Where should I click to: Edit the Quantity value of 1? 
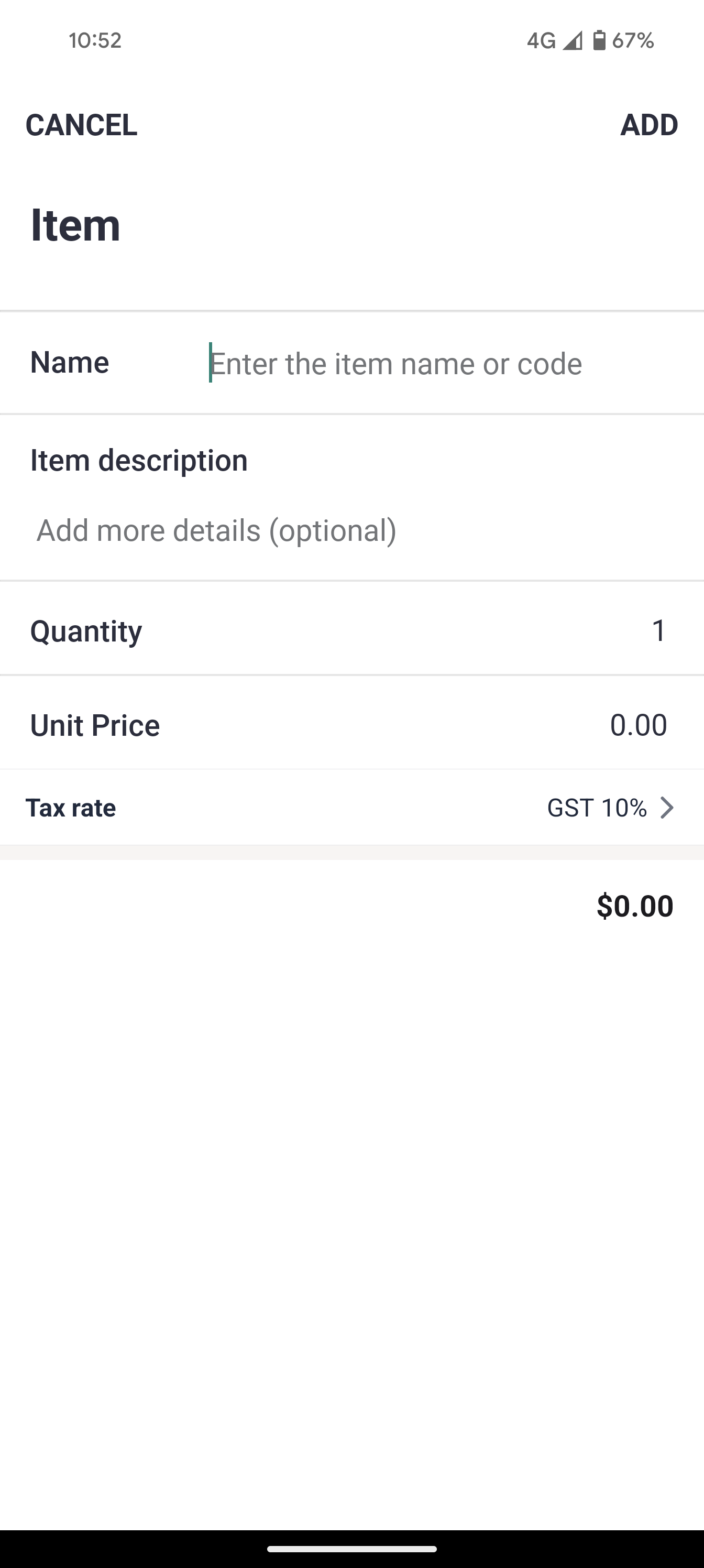(658, 630)
